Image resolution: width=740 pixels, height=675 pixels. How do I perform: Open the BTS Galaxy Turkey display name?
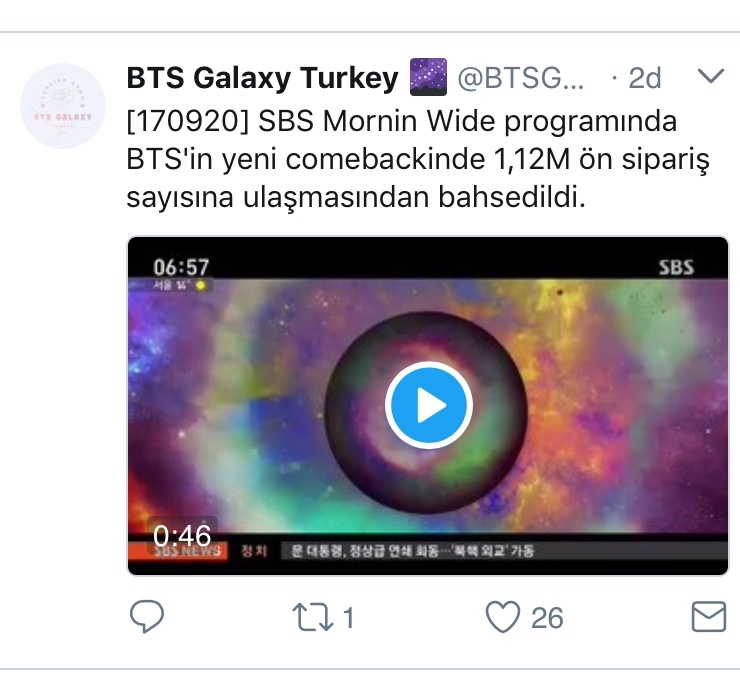262,77
